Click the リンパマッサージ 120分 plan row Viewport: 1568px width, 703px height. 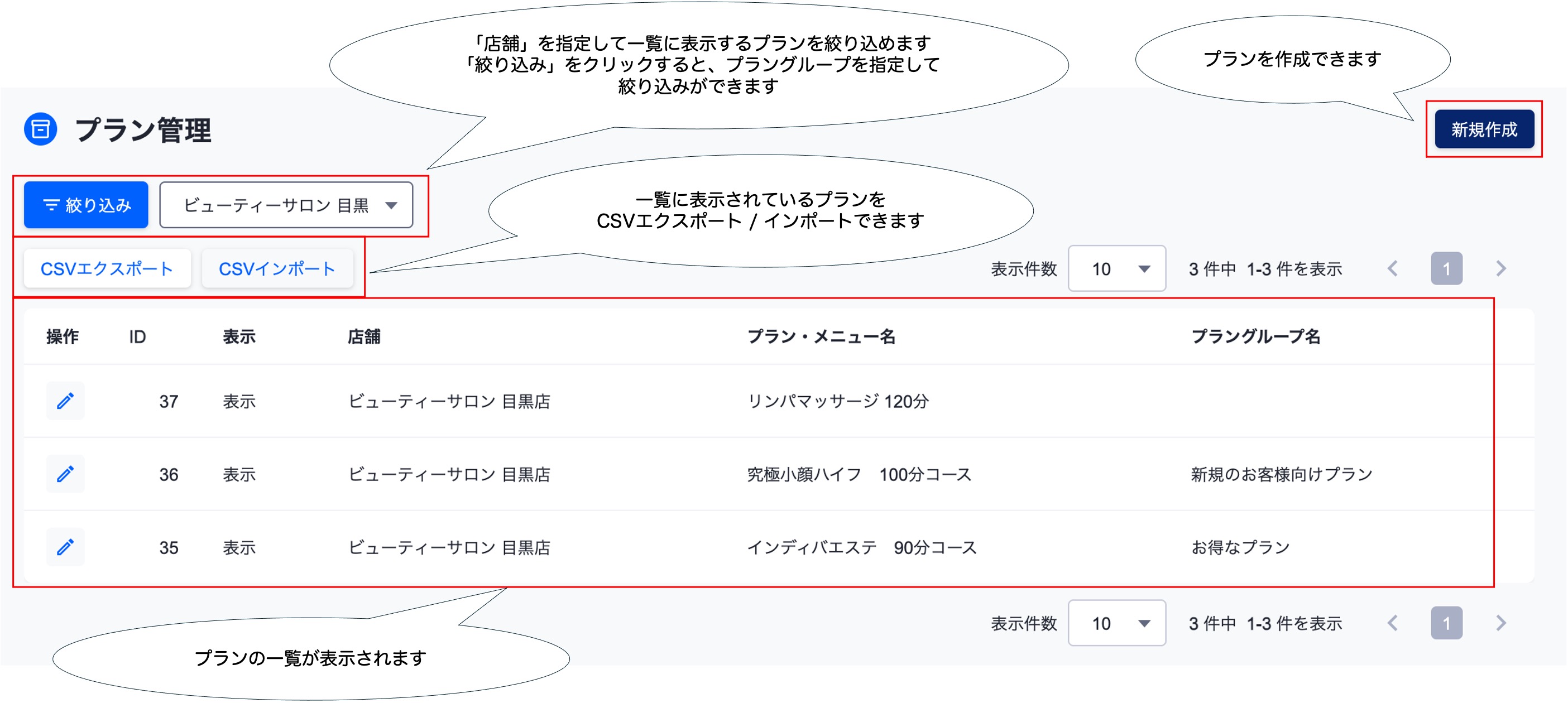[x=837, y=401]
